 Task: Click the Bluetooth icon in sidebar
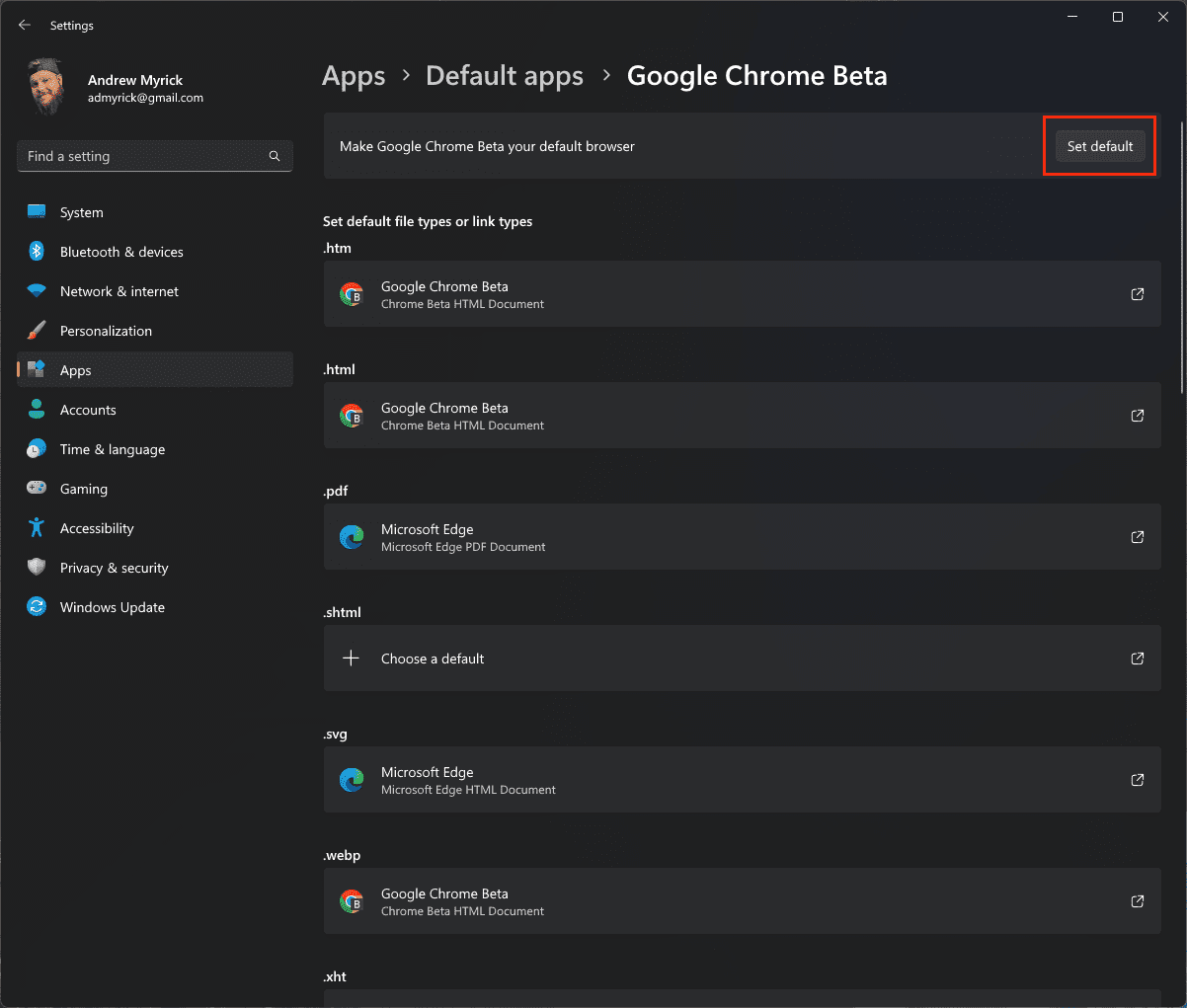(x=37, y=252)
